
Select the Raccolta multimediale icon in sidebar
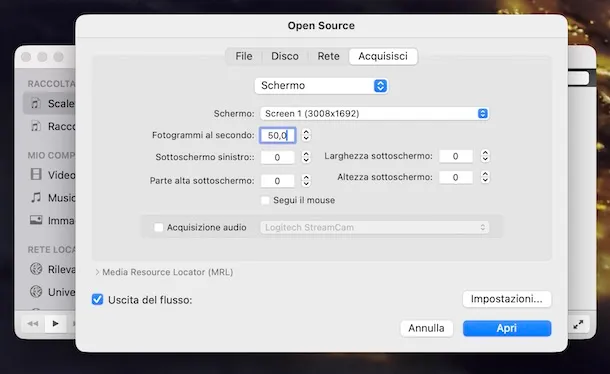[x=36, y=126]
